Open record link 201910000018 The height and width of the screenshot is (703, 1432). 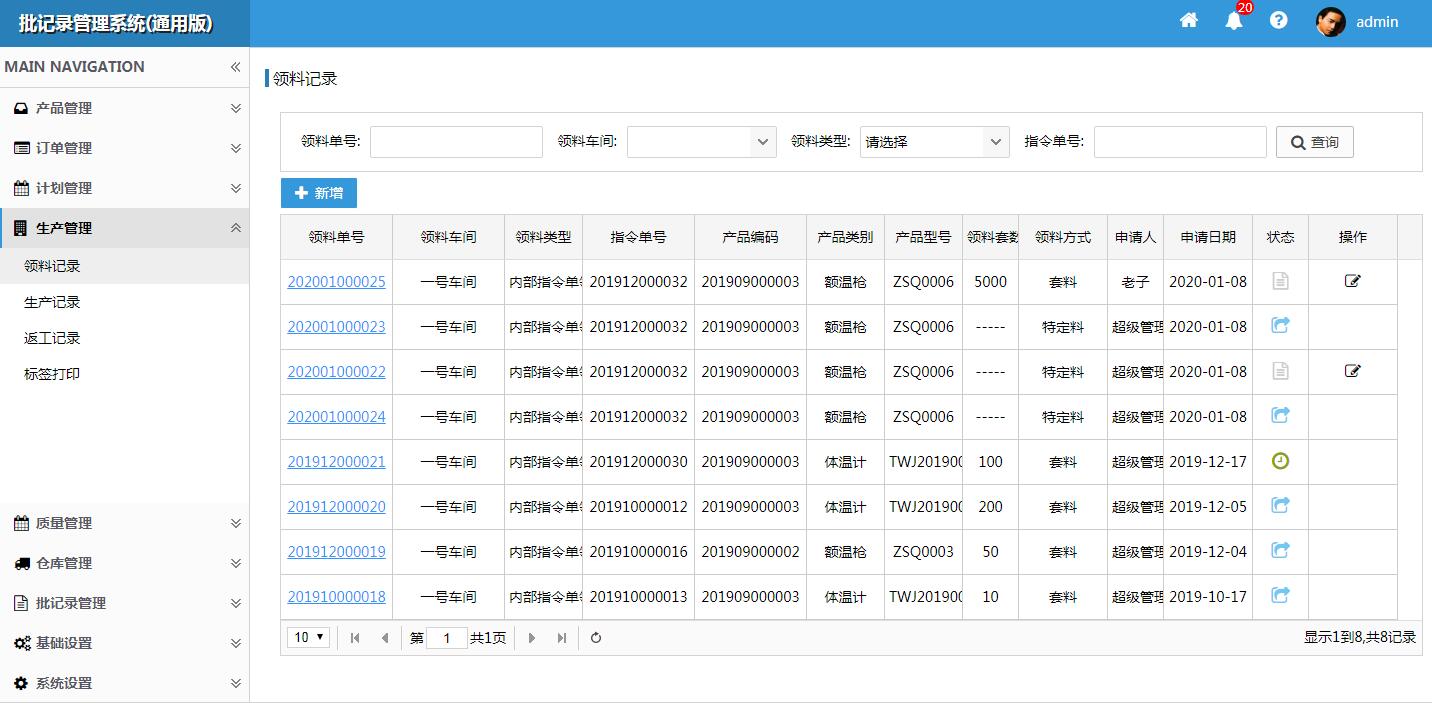click(336, 597)
